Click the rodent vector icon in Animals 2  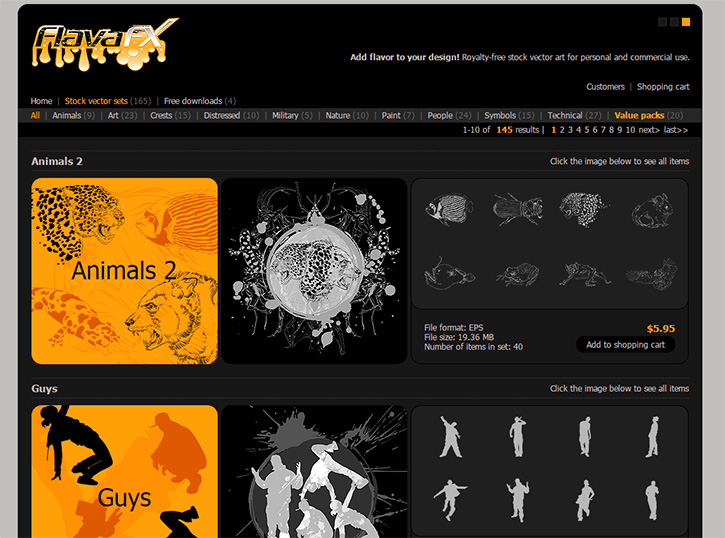click(652, 210)
